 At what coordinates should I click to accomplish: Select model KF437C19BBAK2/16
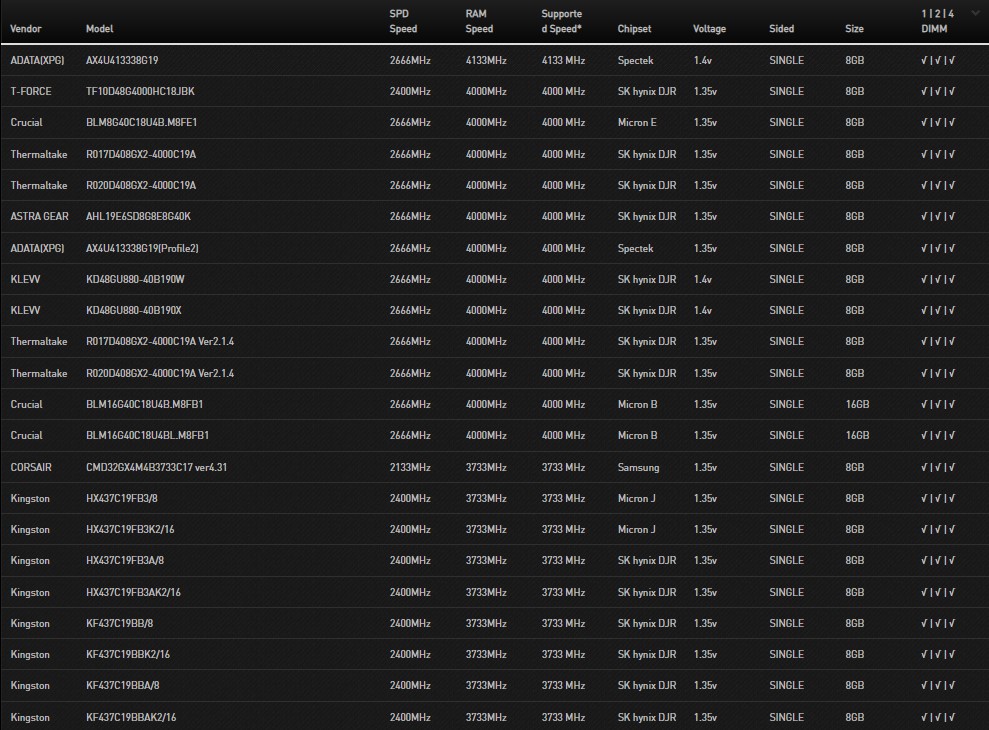[x=131, y=717]
